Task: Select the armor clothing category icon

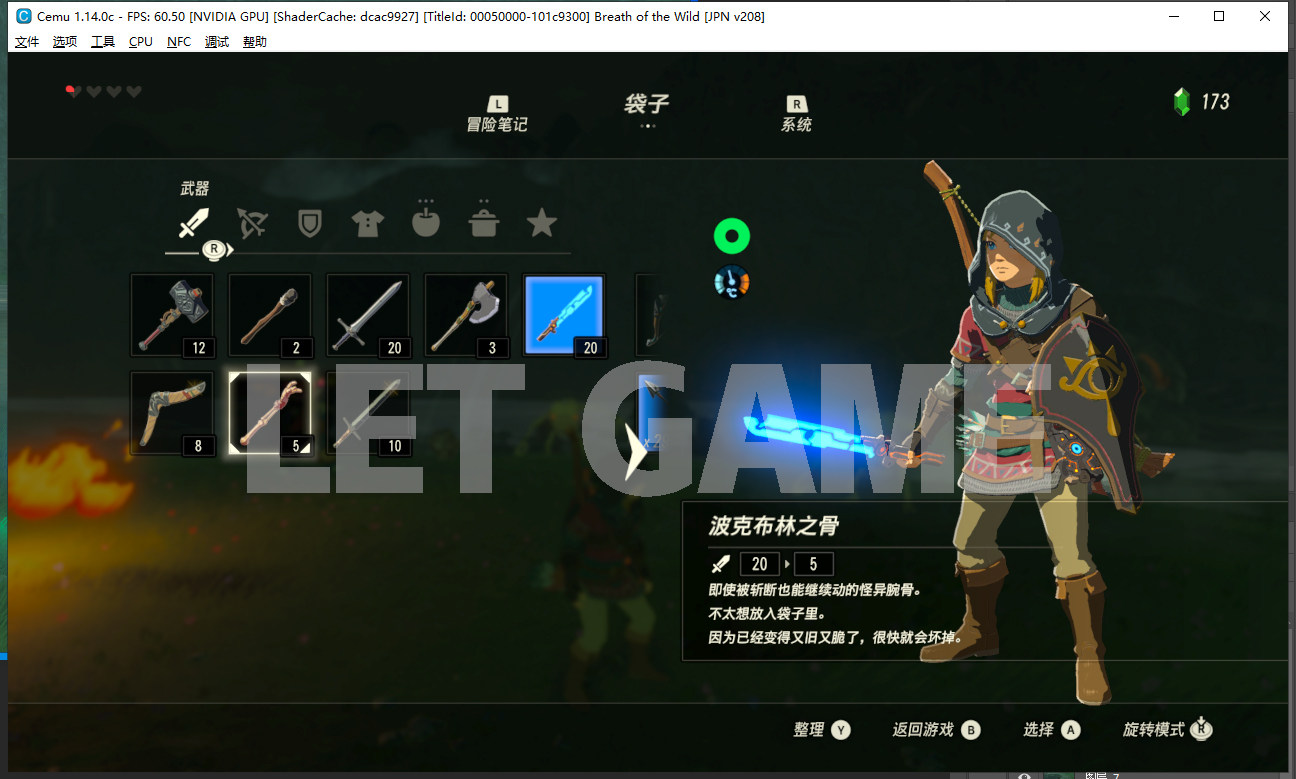Action: pos(368,223)
